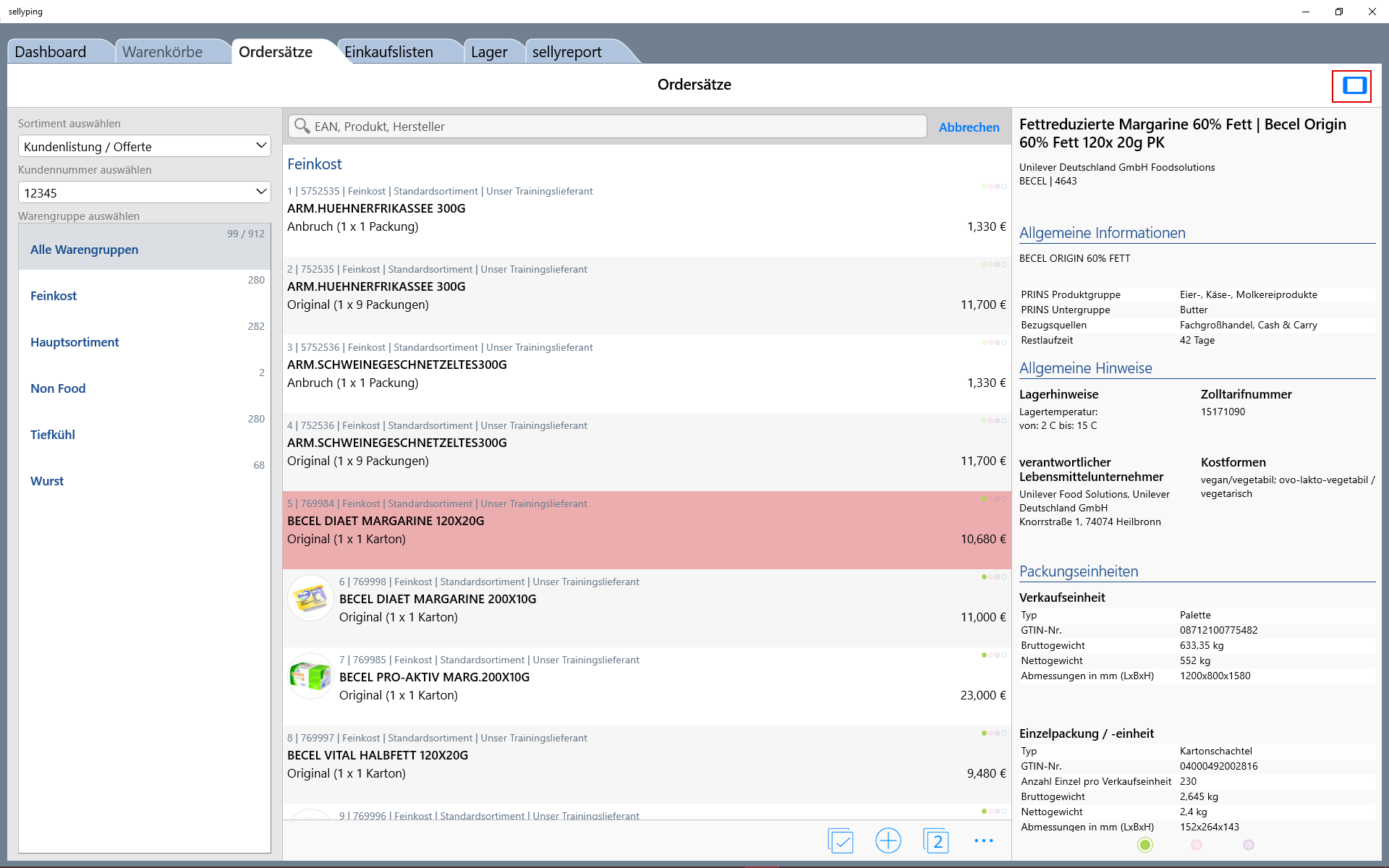Expand the Kundennummer 12345 dropdown
1389x868 pixels.
(x=145, y=192)
